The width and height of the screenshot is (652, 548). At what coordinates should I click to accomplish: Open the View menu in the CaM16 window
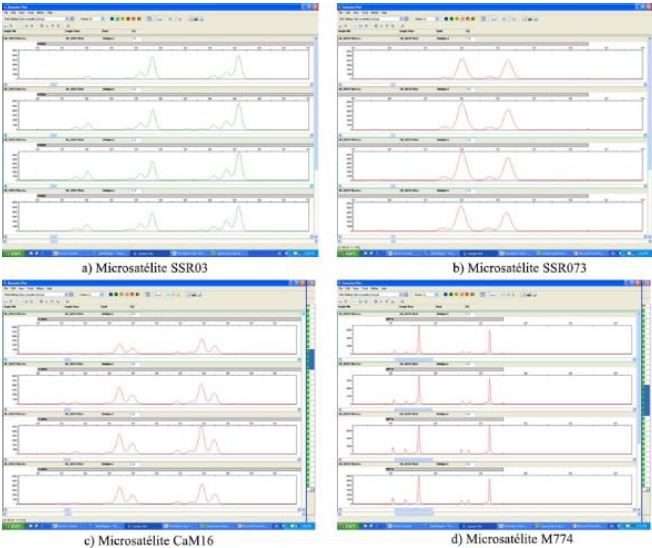22,288
